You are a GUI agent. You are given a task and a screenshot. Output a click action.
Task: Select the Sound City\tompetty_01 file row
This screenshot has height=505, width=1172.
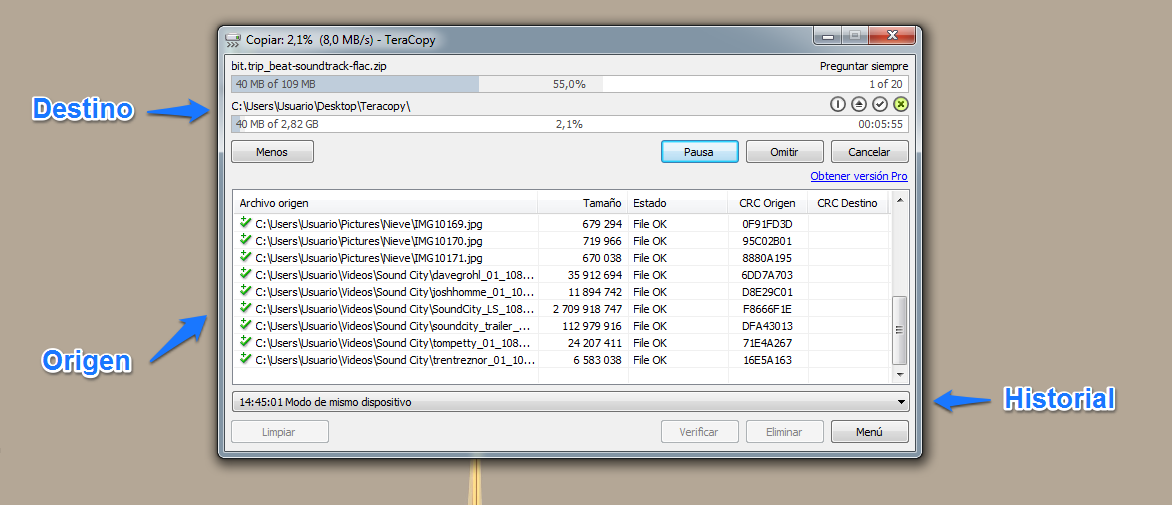[x=562, y=343]
